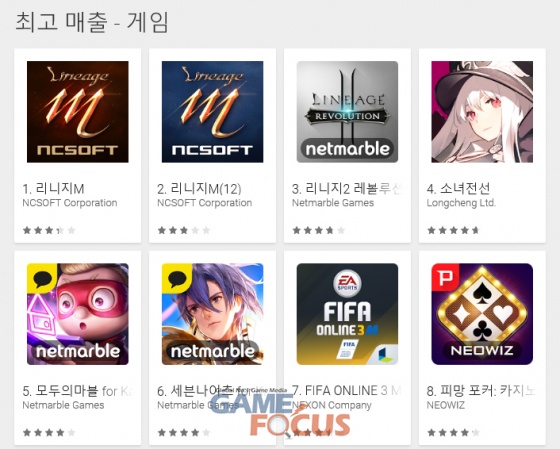Open the '3. 리니지2 레볼루션' title link
Image resolution: width=560 pixels, height=449 pixels.
click(x=347, y=189)
